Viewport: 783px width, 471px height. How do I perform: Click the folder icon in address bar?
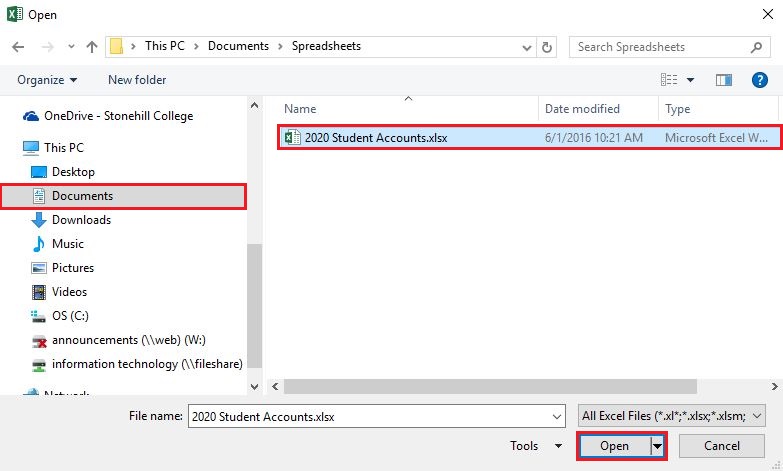click(116, 46)
